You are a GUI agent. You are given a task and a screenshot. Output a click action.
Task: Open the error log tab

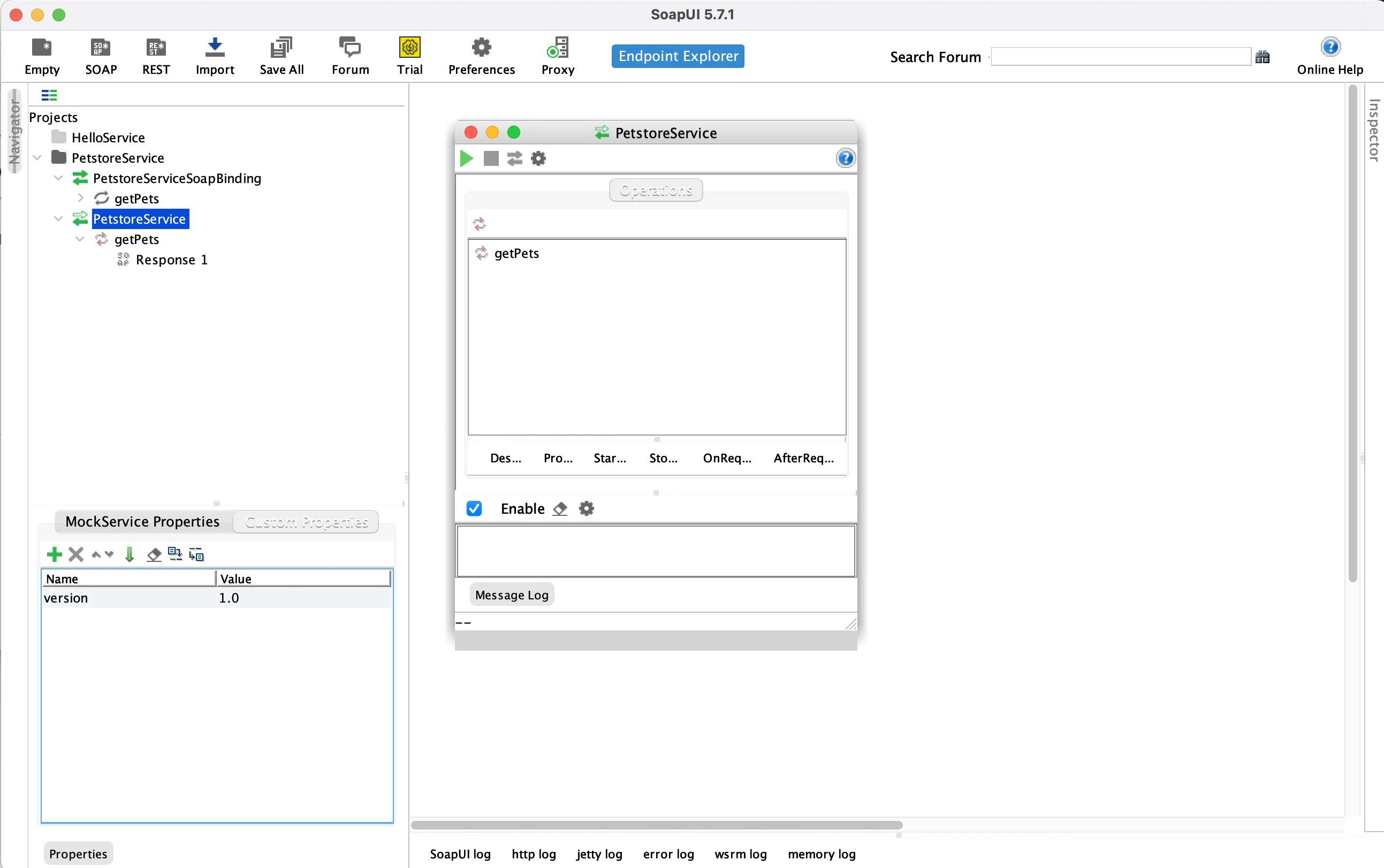668,854
